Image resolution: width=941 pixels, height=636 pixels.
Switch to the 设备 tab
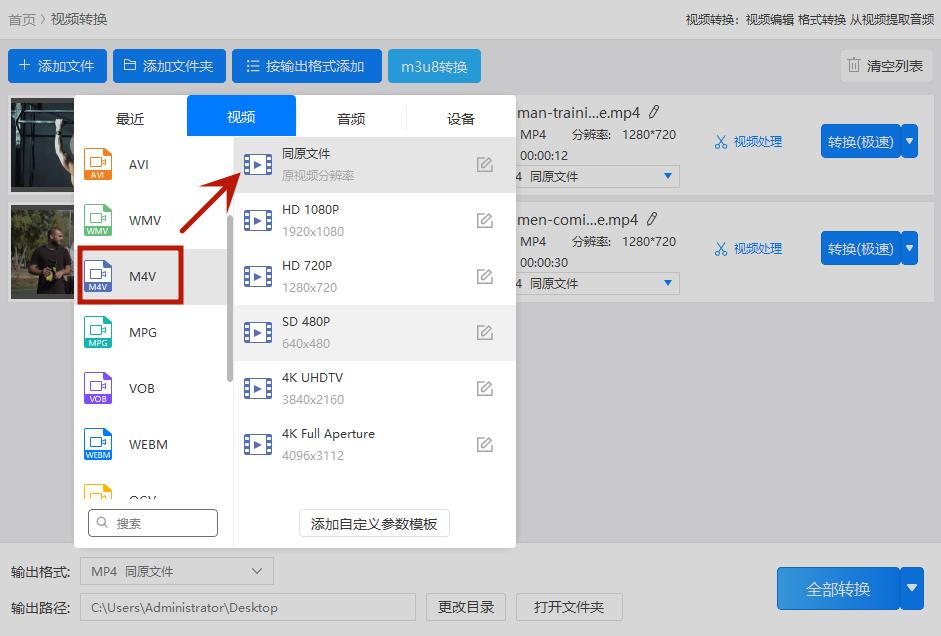[460, 117]
